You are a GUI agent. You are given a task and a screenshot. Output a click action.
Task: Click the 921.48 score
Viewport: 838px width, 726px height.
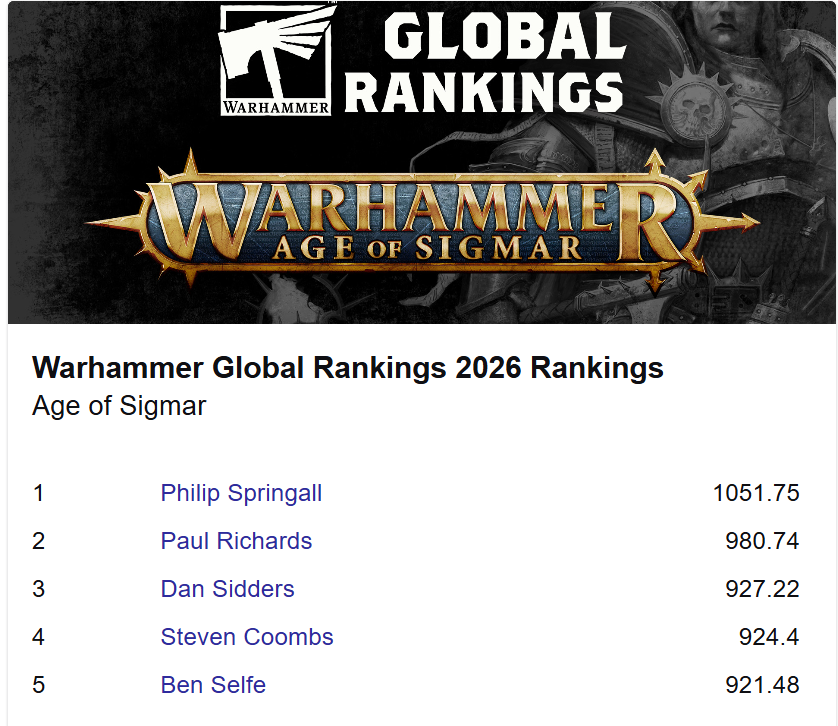[x=762, y=685]
